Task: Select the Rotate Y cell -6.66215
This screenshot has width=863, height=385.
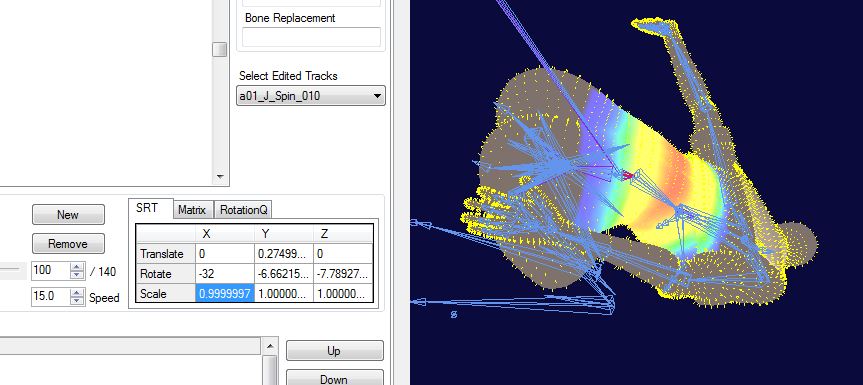Action: pyautogui.click(x=283, y=273)
